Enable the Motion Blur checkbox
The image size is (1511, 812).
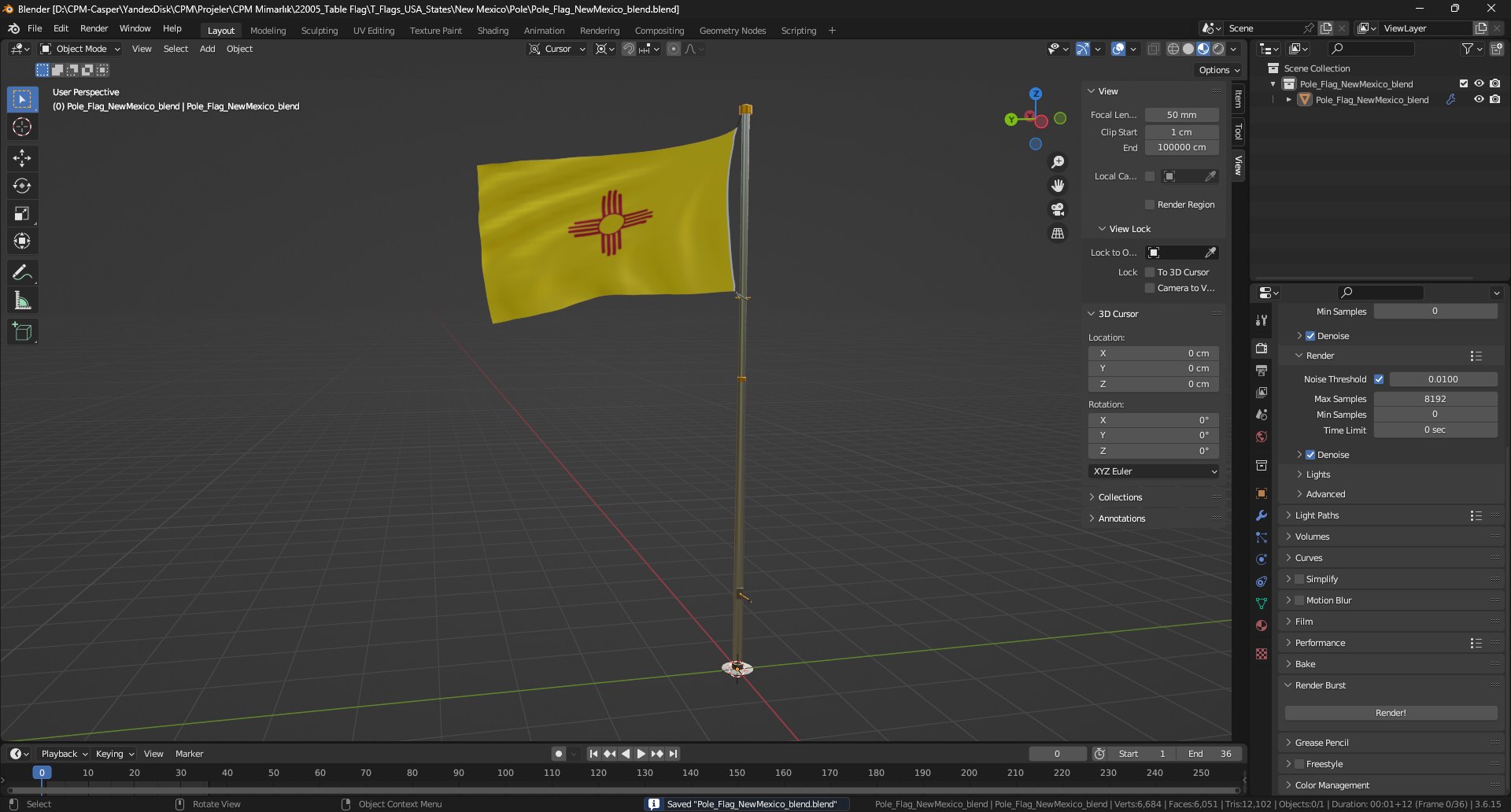click(x=1299, y=600)
